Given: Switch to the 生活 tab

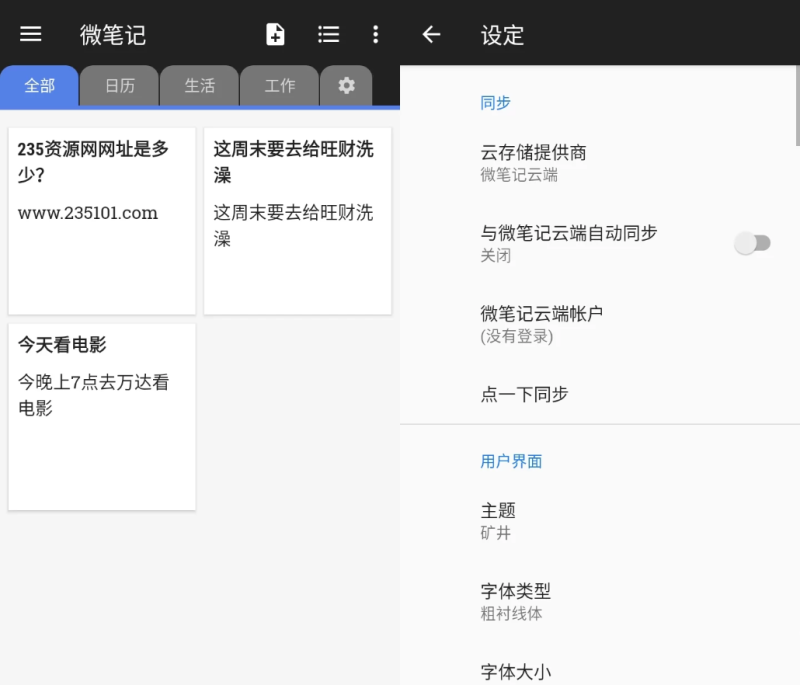Looking at the screenshot, I should click(x=199, y=86).
